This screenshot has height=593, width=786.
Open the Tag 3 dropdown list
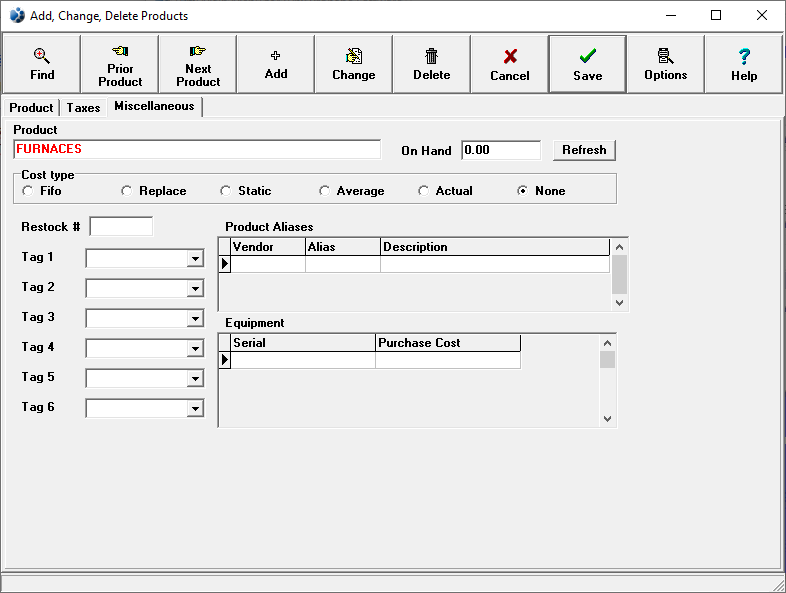[x=195, y=319]
